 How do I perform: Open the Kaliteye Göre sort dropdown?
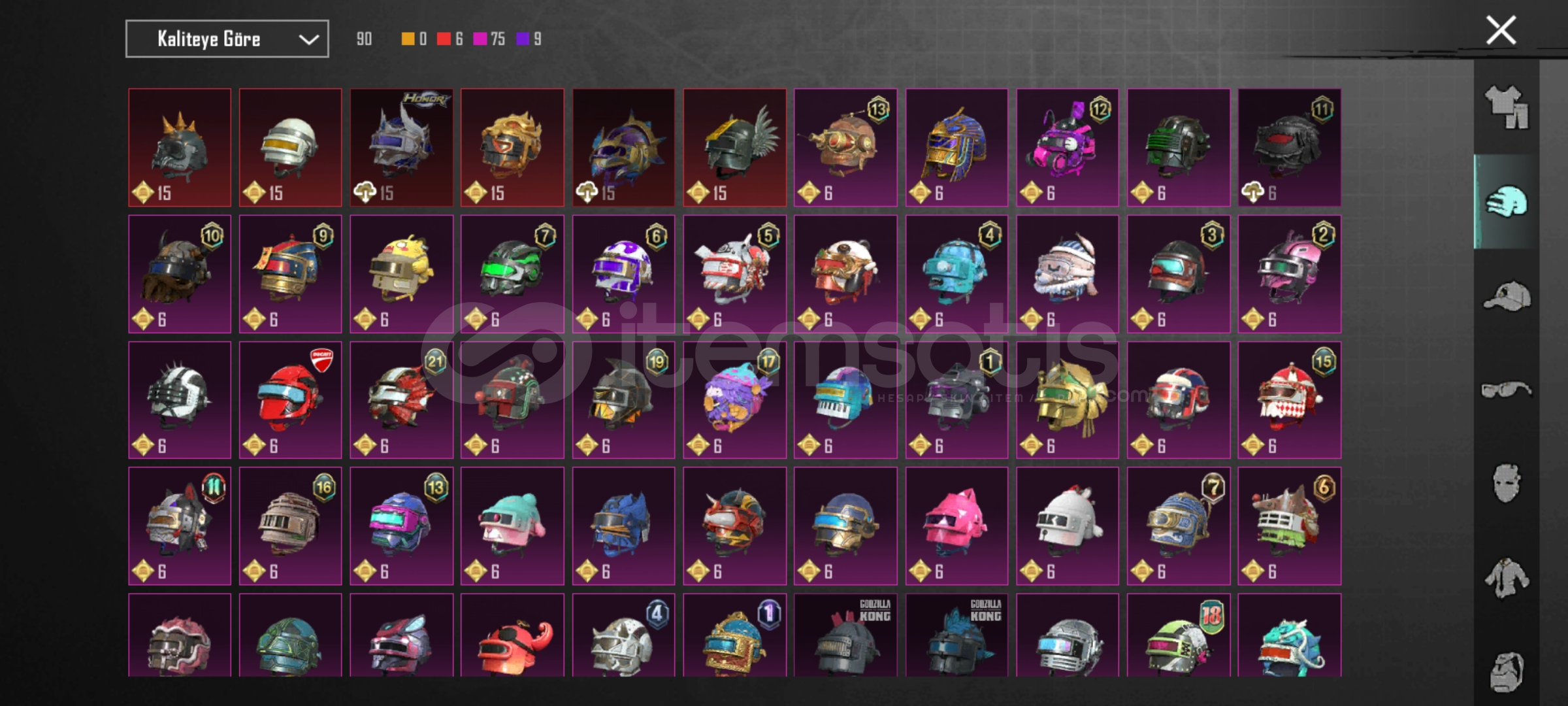tap(227, 39)
